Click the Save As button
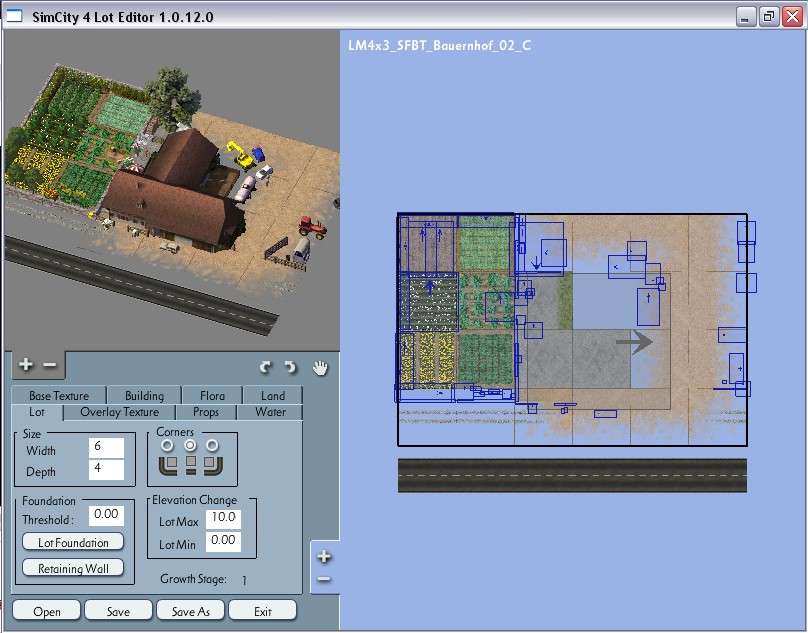Screen dimensions: 808x633 pos(190,611)
